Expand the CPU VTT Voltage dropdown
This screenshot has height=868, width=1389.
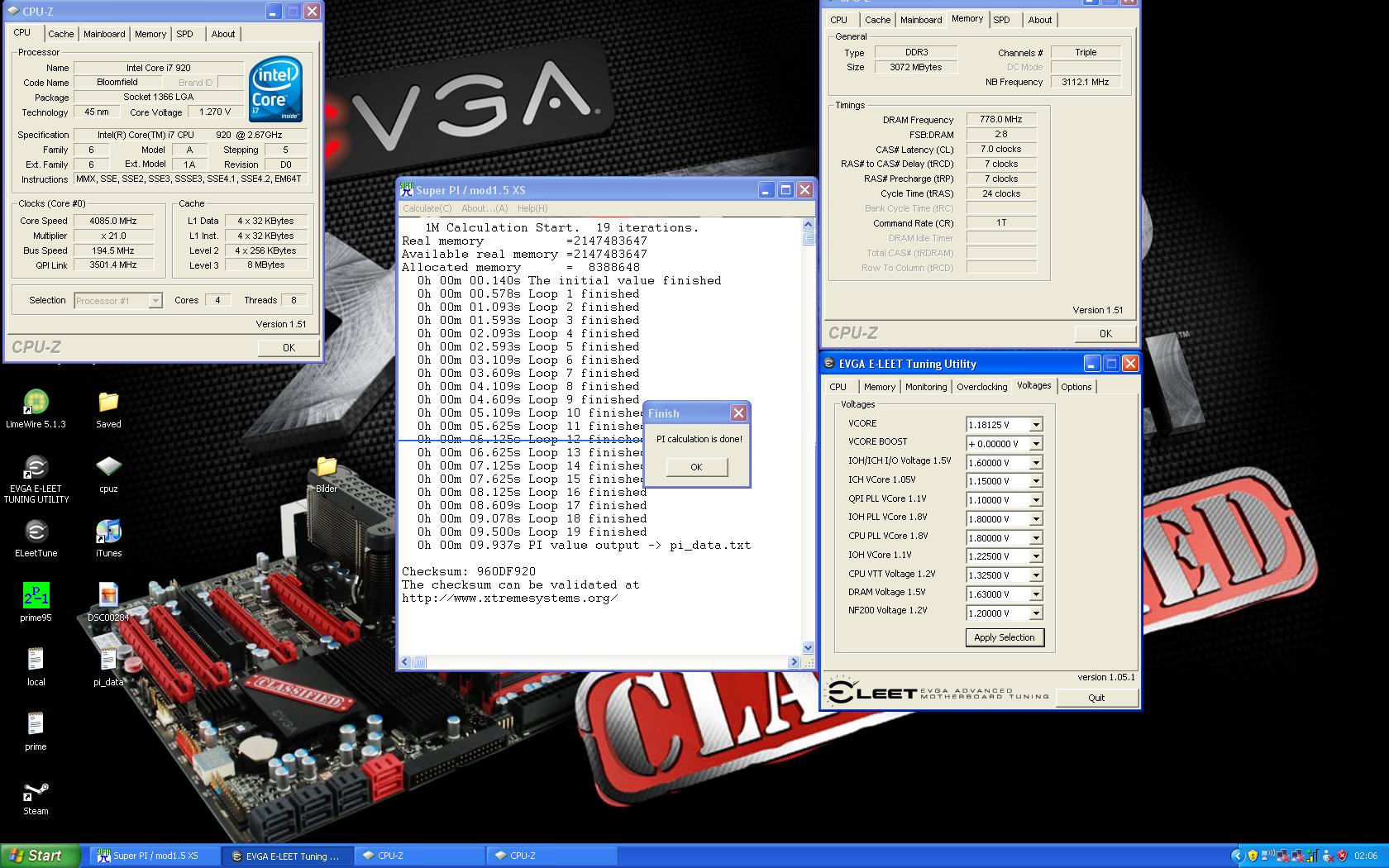(1035, 575)
